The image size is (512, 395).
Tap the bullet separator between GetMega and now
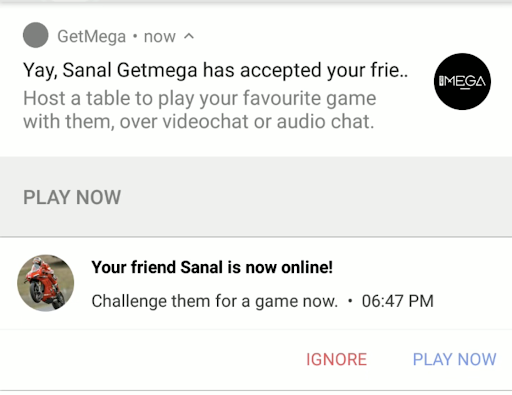pos(135,36)
